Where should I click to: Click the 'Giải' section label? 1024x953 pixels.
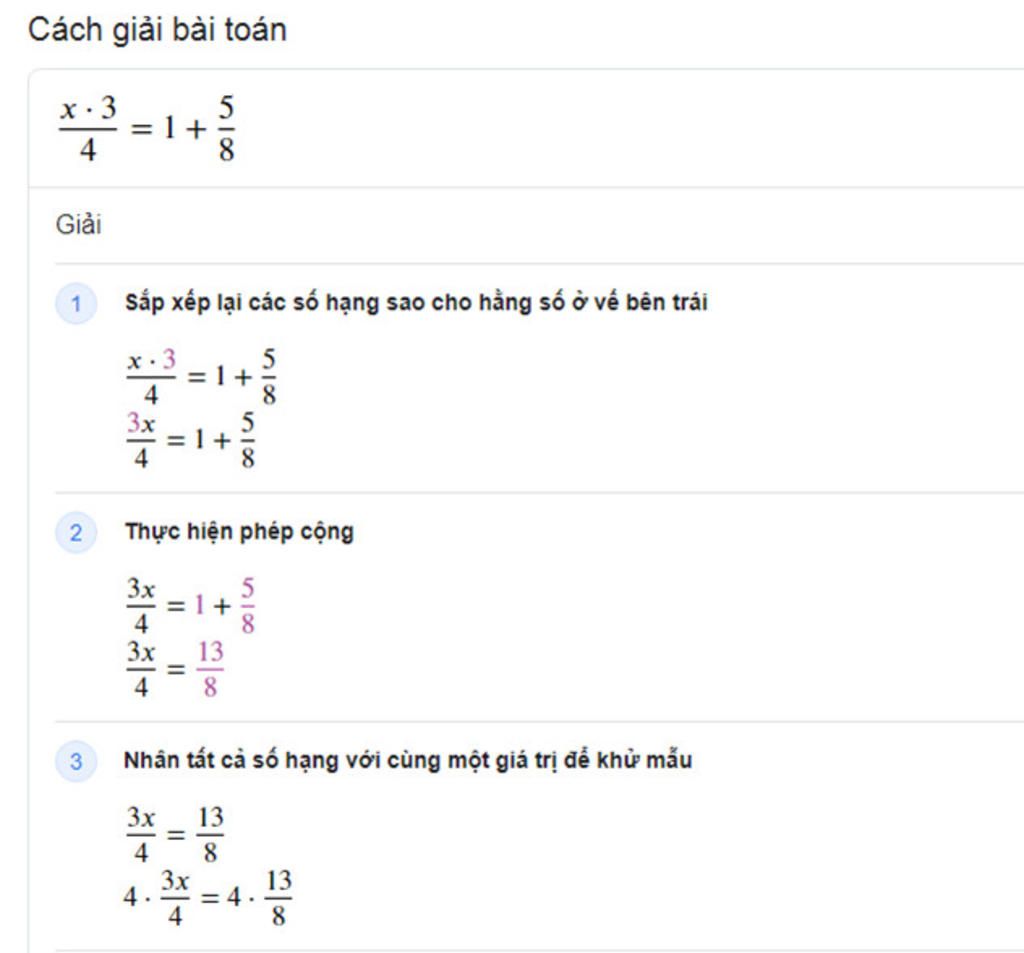[x=79, y=225]
